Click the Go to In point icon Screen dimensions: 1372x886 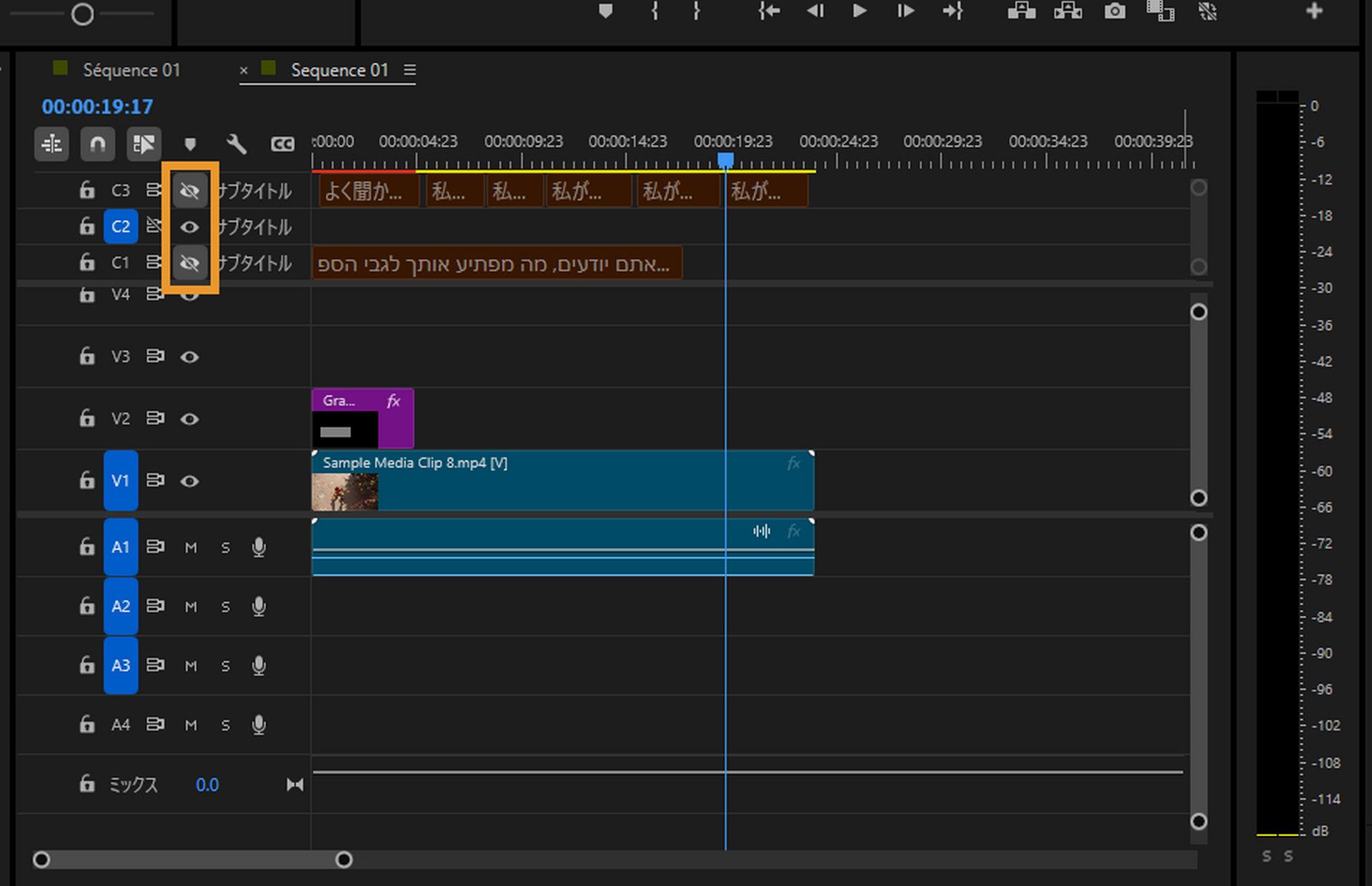pyautogui.click(x=769, y=11)
